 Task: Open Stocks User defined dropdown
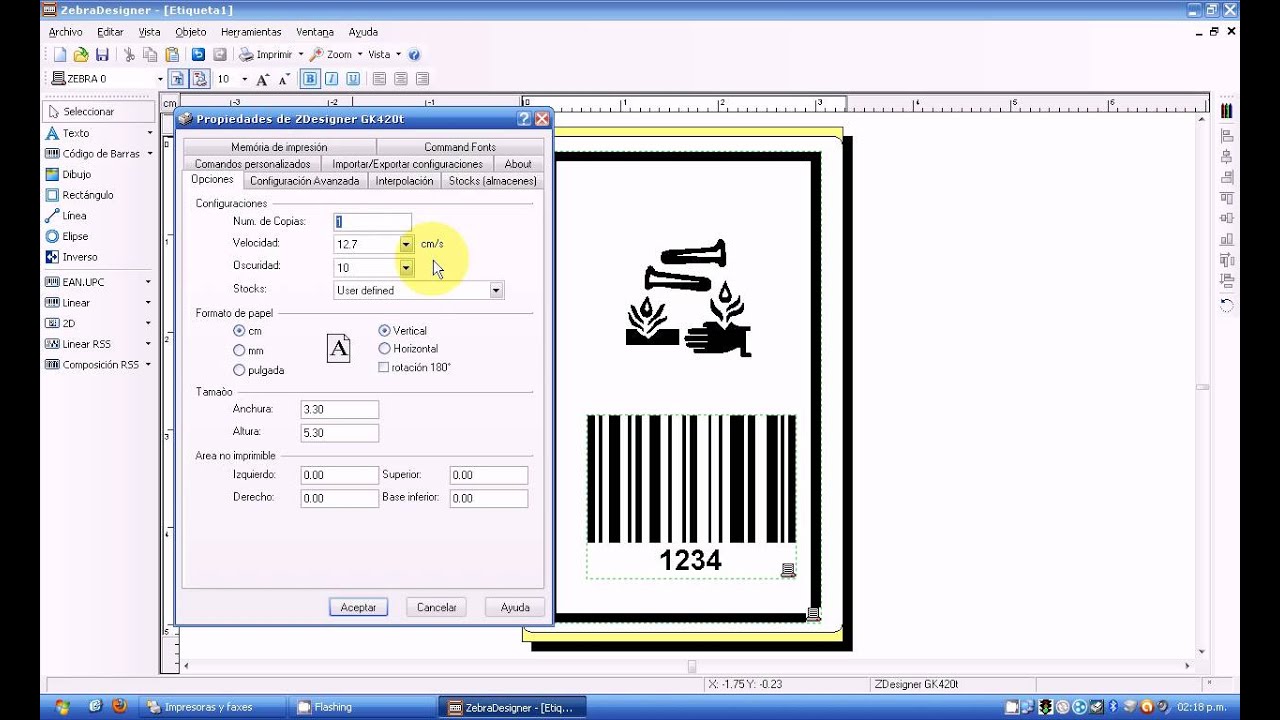[496, 290]
